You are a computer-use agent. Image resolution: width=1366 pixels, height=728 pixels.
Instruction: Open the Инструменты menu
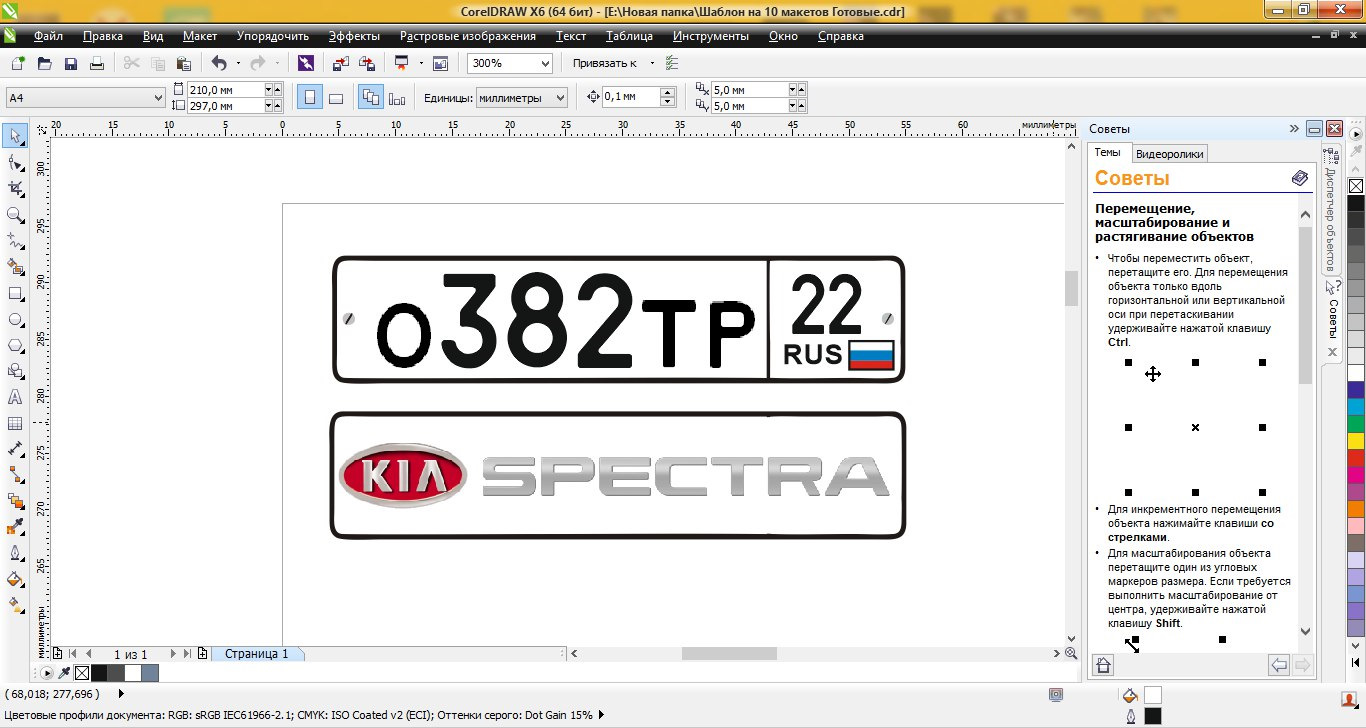(711, 36)
